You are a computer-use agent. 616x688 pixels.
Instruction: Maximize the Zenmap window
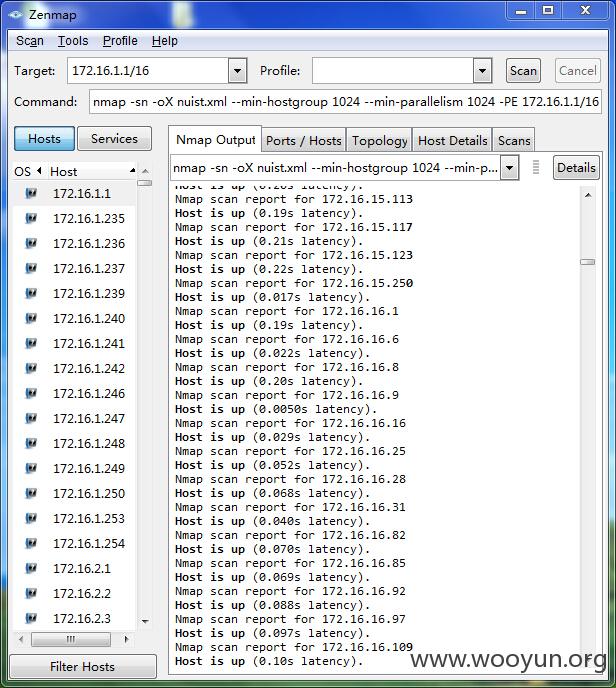click(x=548, y=11)
